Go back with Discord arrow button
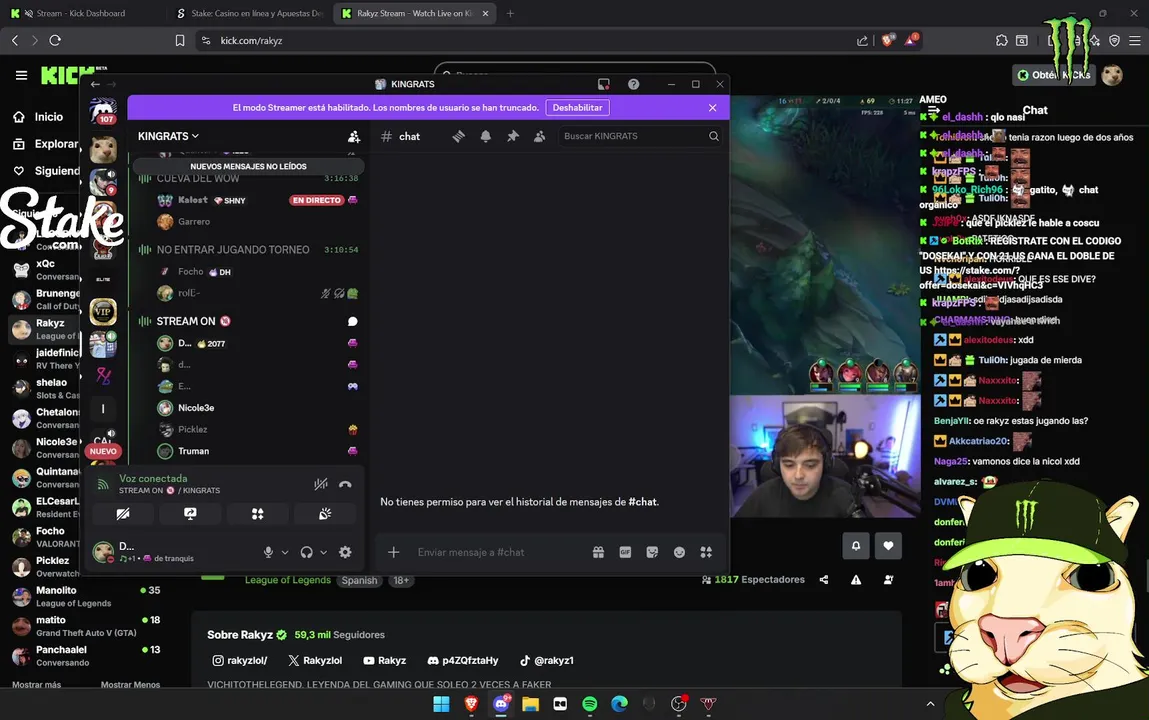Viewport: 1149px width, 720px height. point(95,84)
